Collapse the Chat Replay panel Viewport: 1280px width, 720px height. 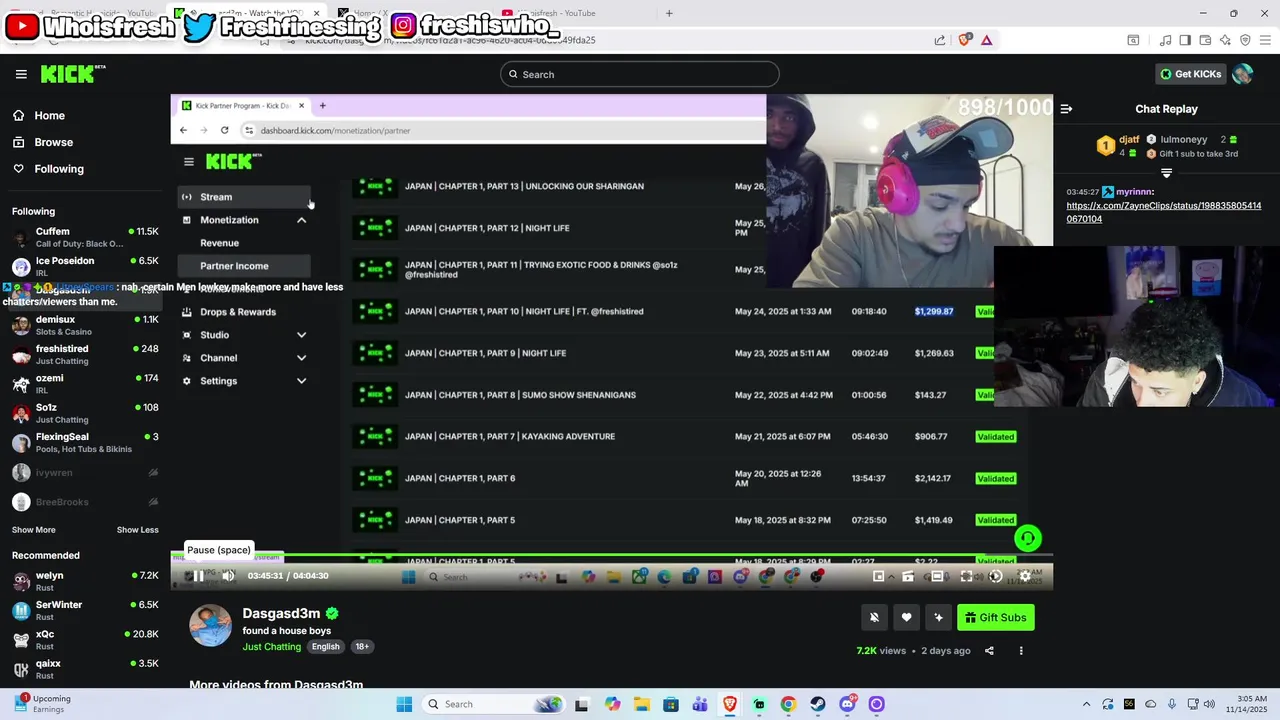1066,109
